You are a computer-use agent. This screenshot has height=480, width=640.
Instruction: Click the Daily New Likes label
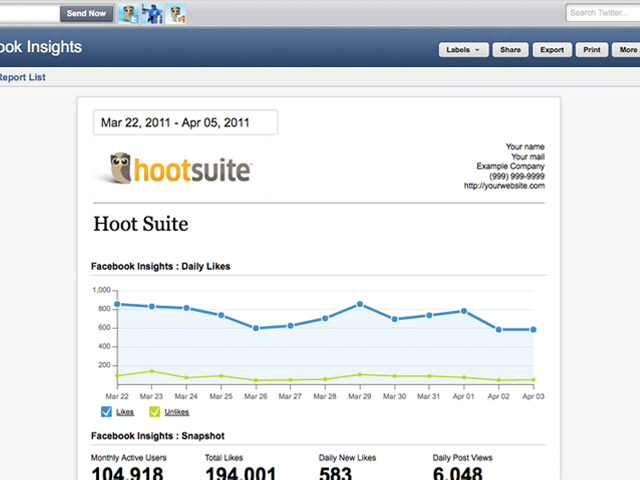347,458
